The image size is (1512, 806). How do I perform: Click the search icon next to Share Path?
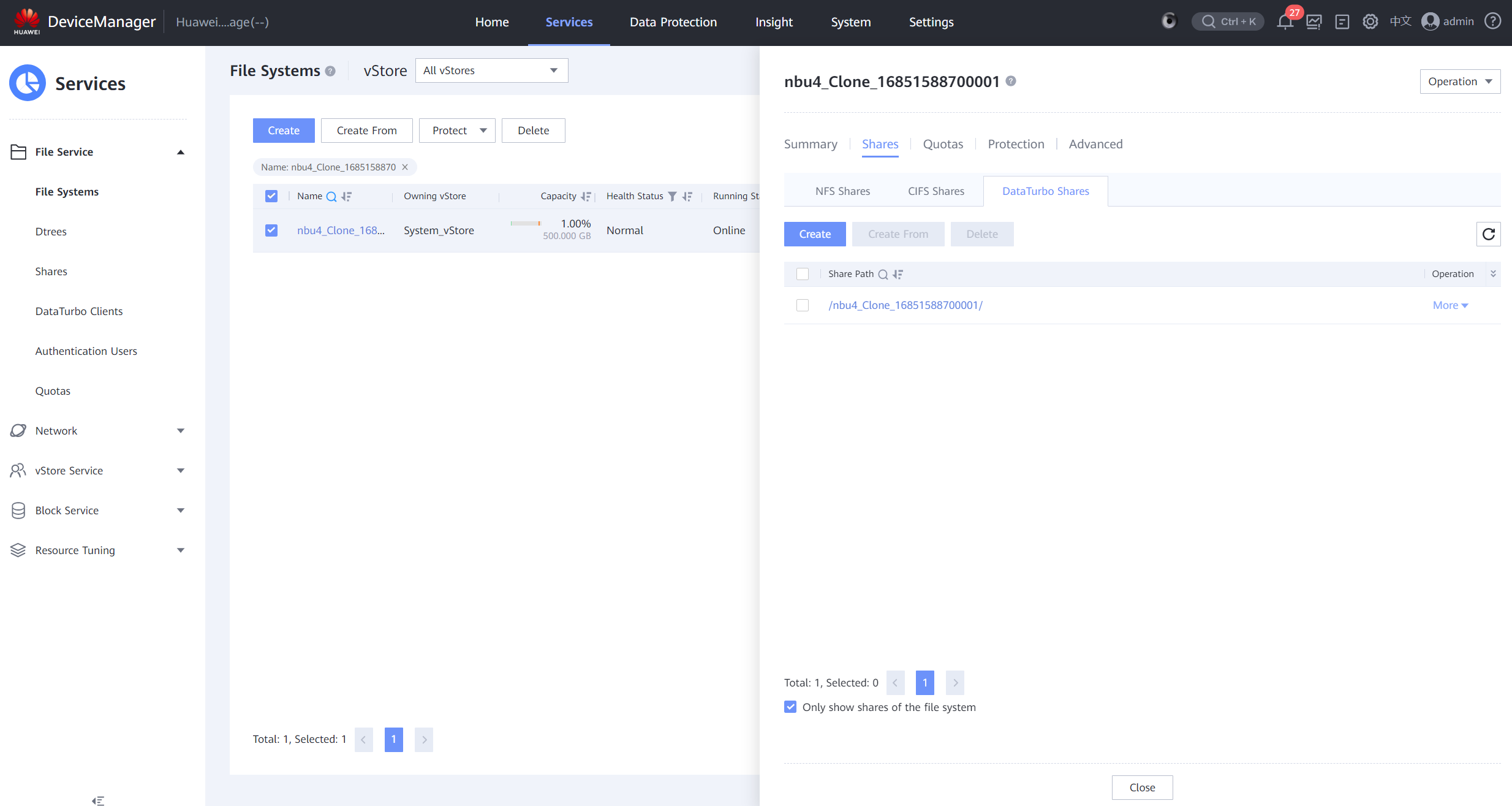(883, 275)
